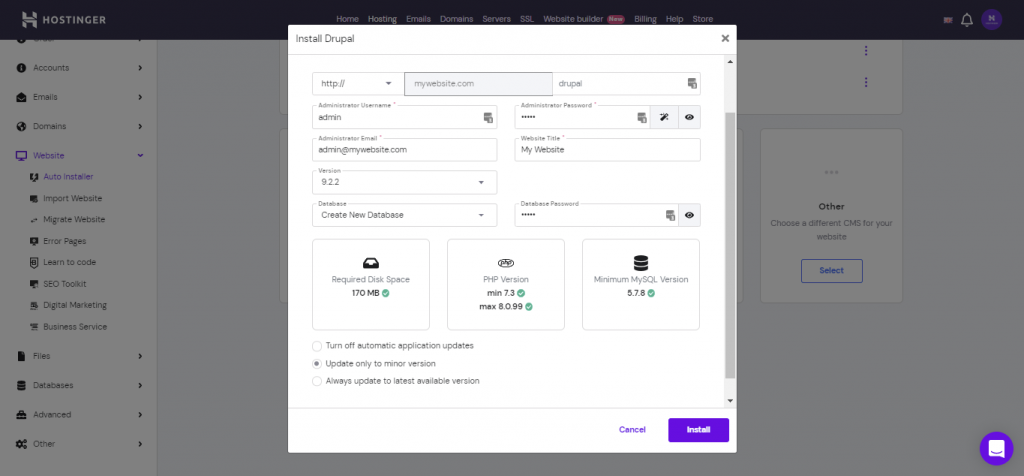Click the Select button under Other CMS

click(x=831, y=271)
